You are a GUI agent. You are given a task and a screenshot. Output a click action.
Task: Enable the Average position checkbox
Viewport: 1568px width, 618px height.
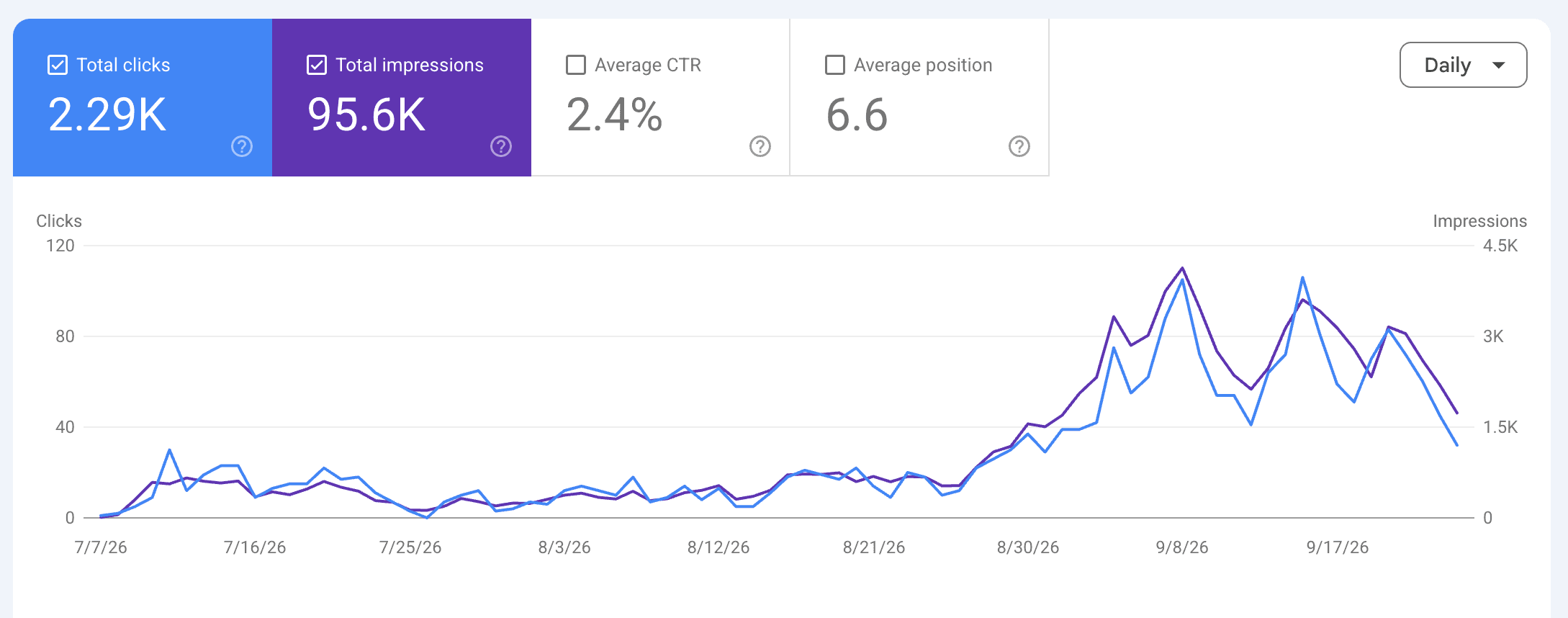point(835,65)
